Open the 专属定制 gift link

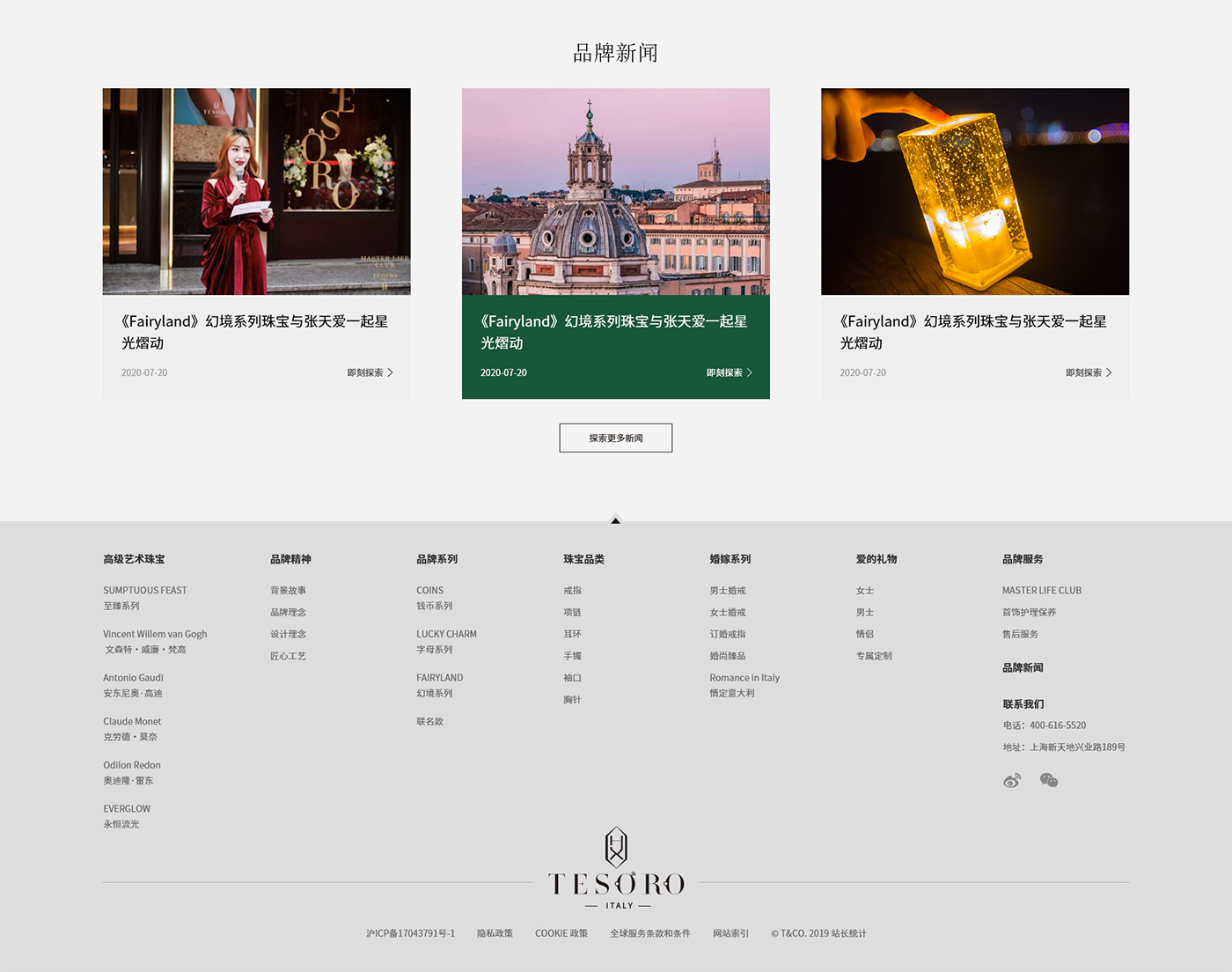[x=874, y=656]
